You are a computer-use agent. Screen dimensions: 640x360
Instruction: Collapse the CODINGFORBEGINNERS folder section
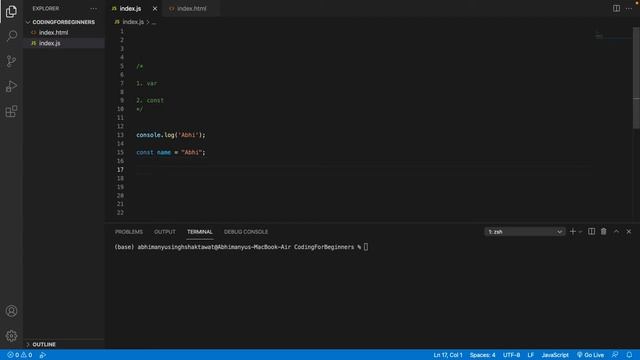click(x=64, y=22)
